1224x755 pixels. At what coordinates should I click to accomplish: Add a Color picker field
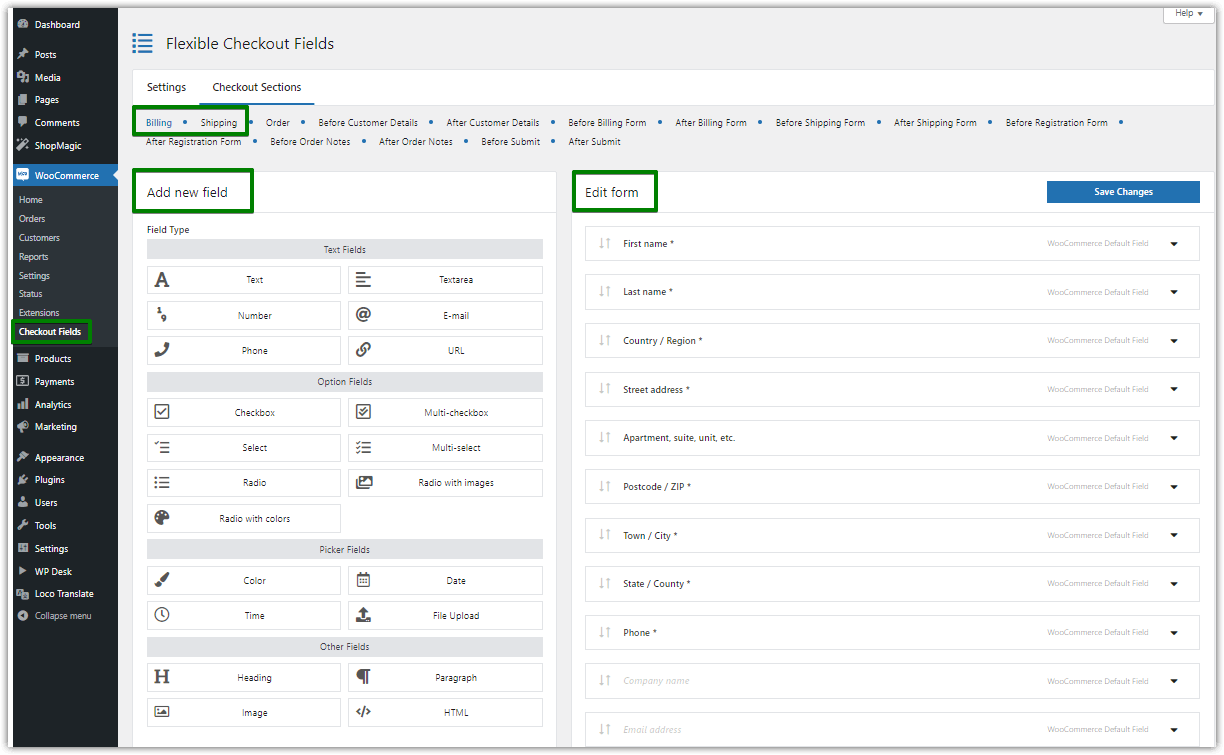coord(244,580)
